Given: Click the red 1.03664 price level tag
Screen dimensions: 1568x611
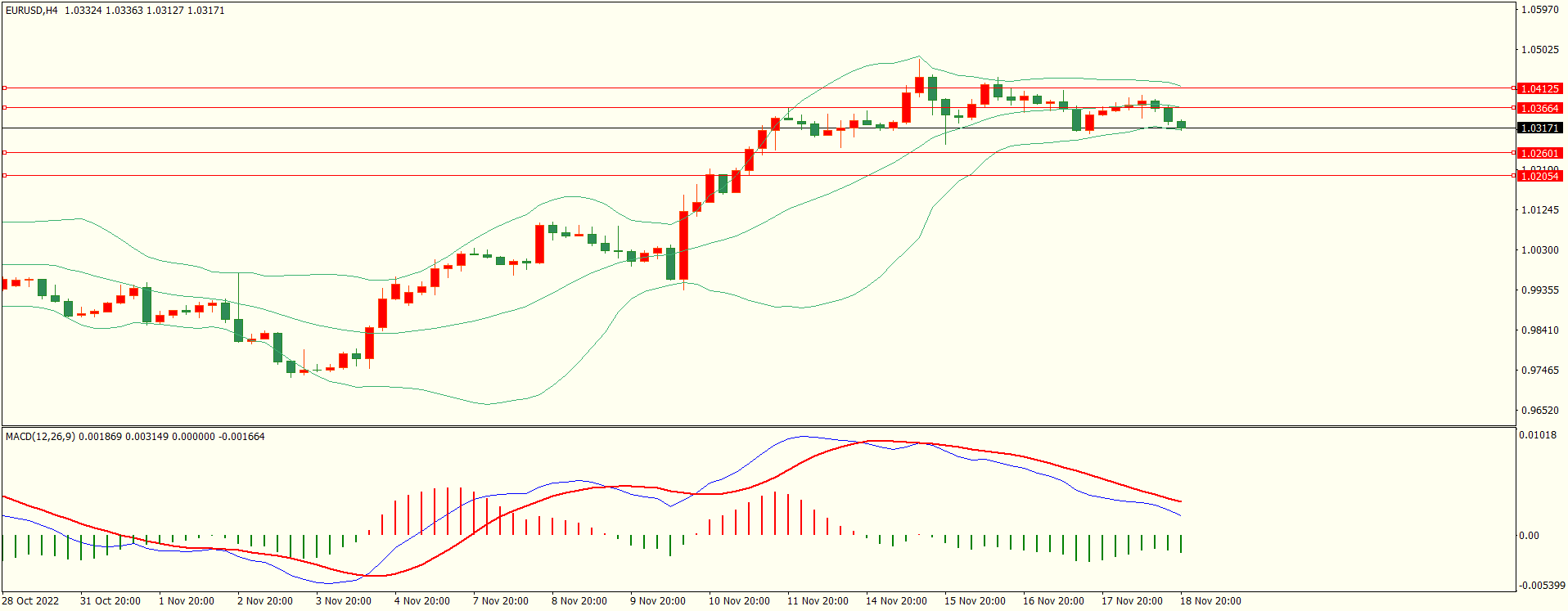Looking at the screenshot, I should click(1539, 108).
